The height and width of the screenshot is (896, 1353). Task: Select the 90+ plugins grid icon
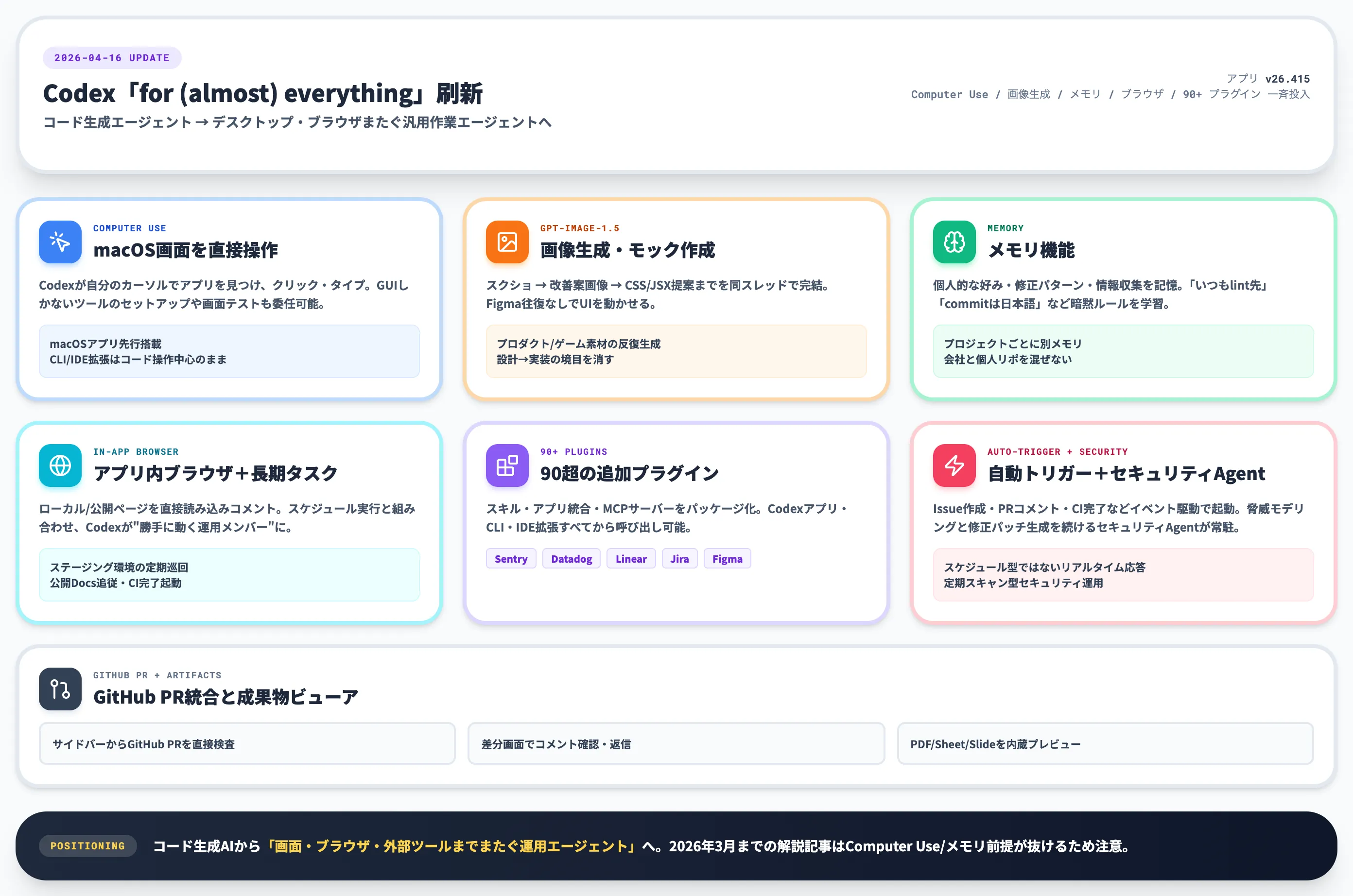tap(506, 465)
